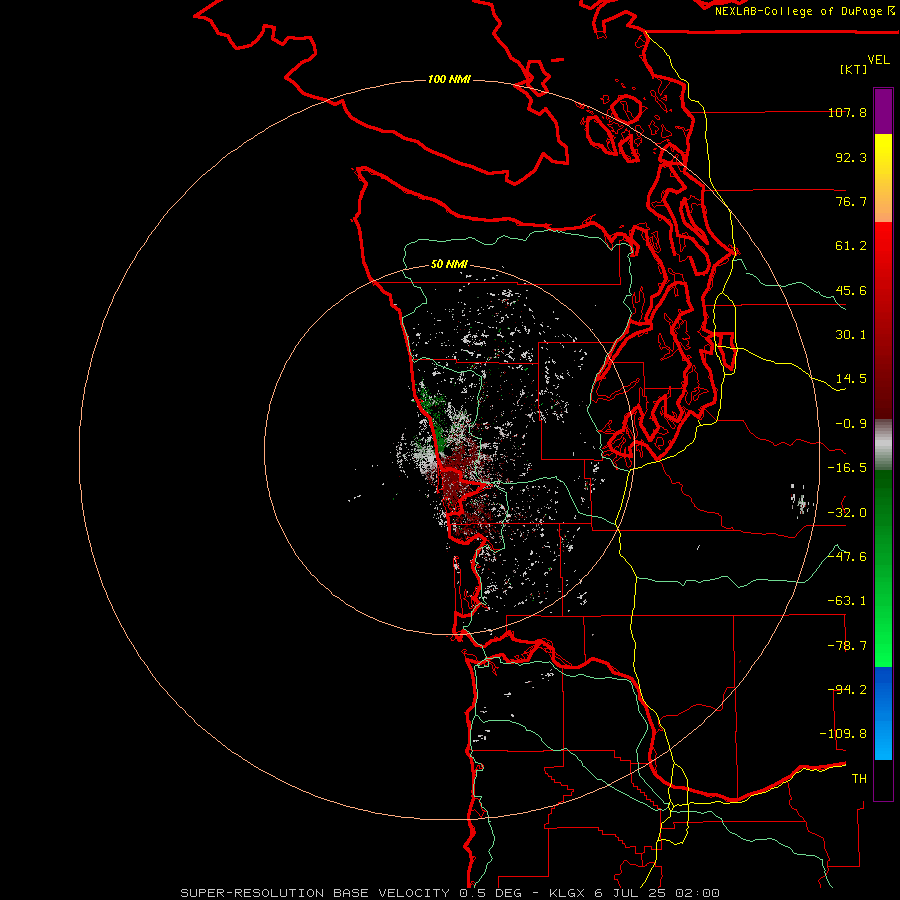The height and width of the screenshot is (900, 900).
Task: Click the 50 NMI range ring label
Action: pyautogui.click(x=449, y=264)
